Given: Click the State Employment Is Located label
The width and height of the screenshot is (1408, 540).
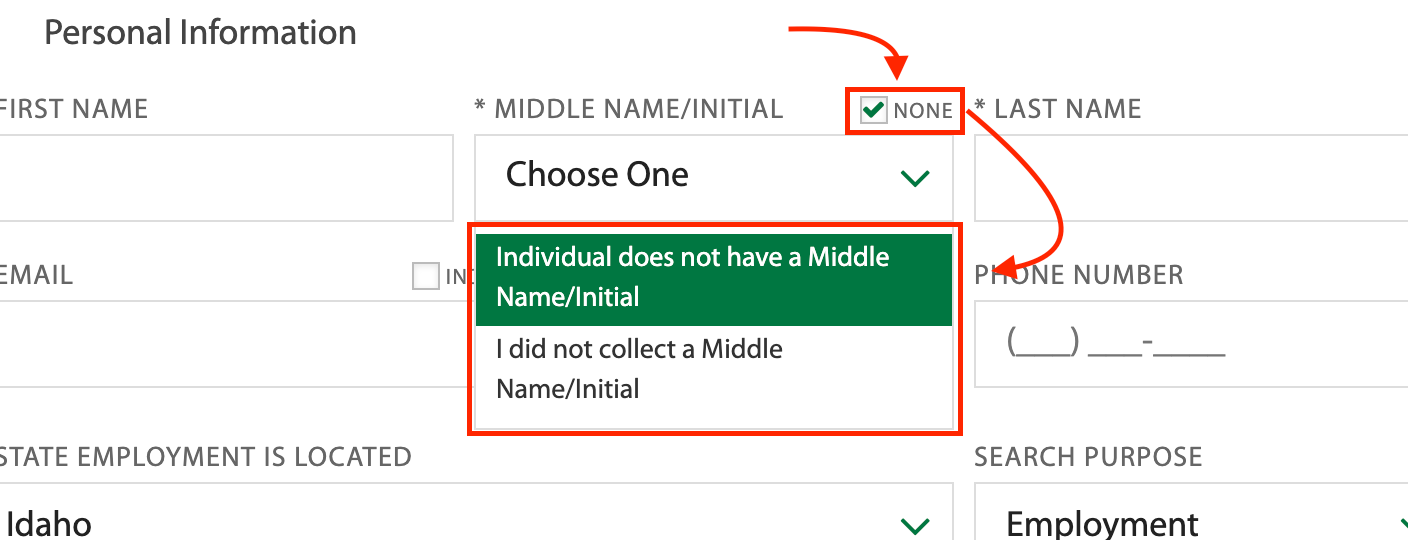Looking at the screenshot, I should pyautogui.click(x=205, y=457).
